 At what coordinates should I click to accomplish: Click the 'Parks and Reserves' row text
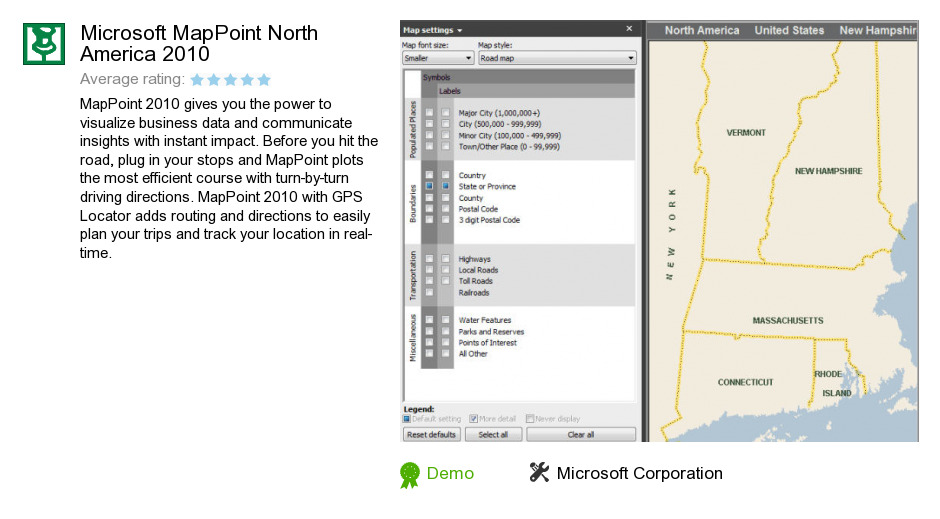491,331
